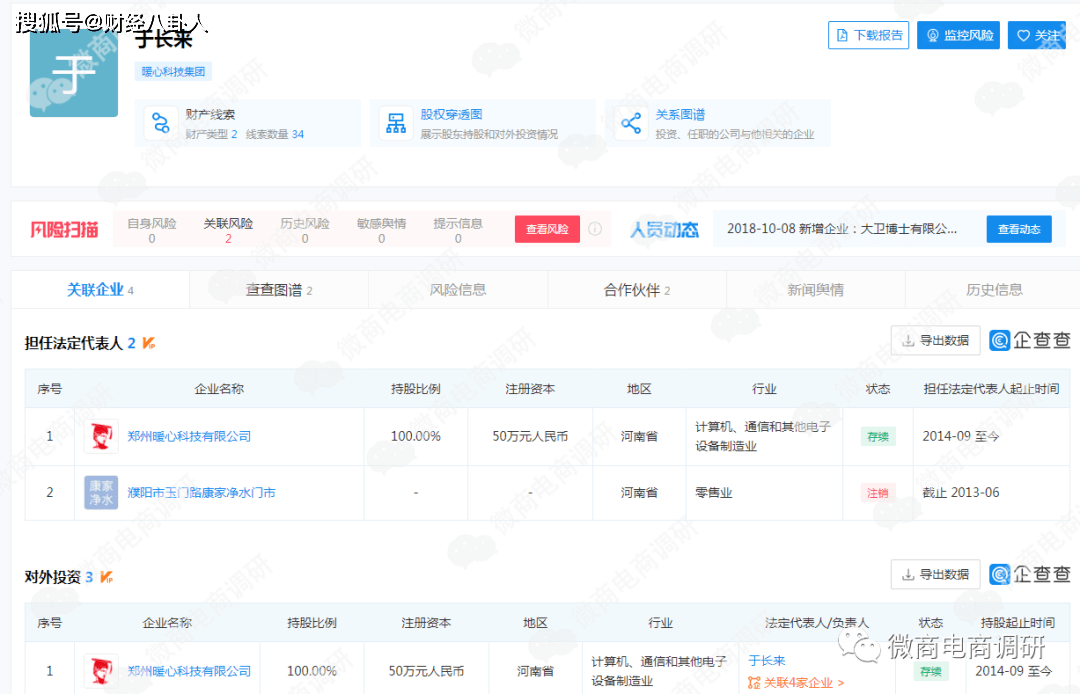Viewport: 1080px width, 694px height.
Task: Open the 濮阳市王门镇康家净水门市 company link
Action: tap(201, 493)
